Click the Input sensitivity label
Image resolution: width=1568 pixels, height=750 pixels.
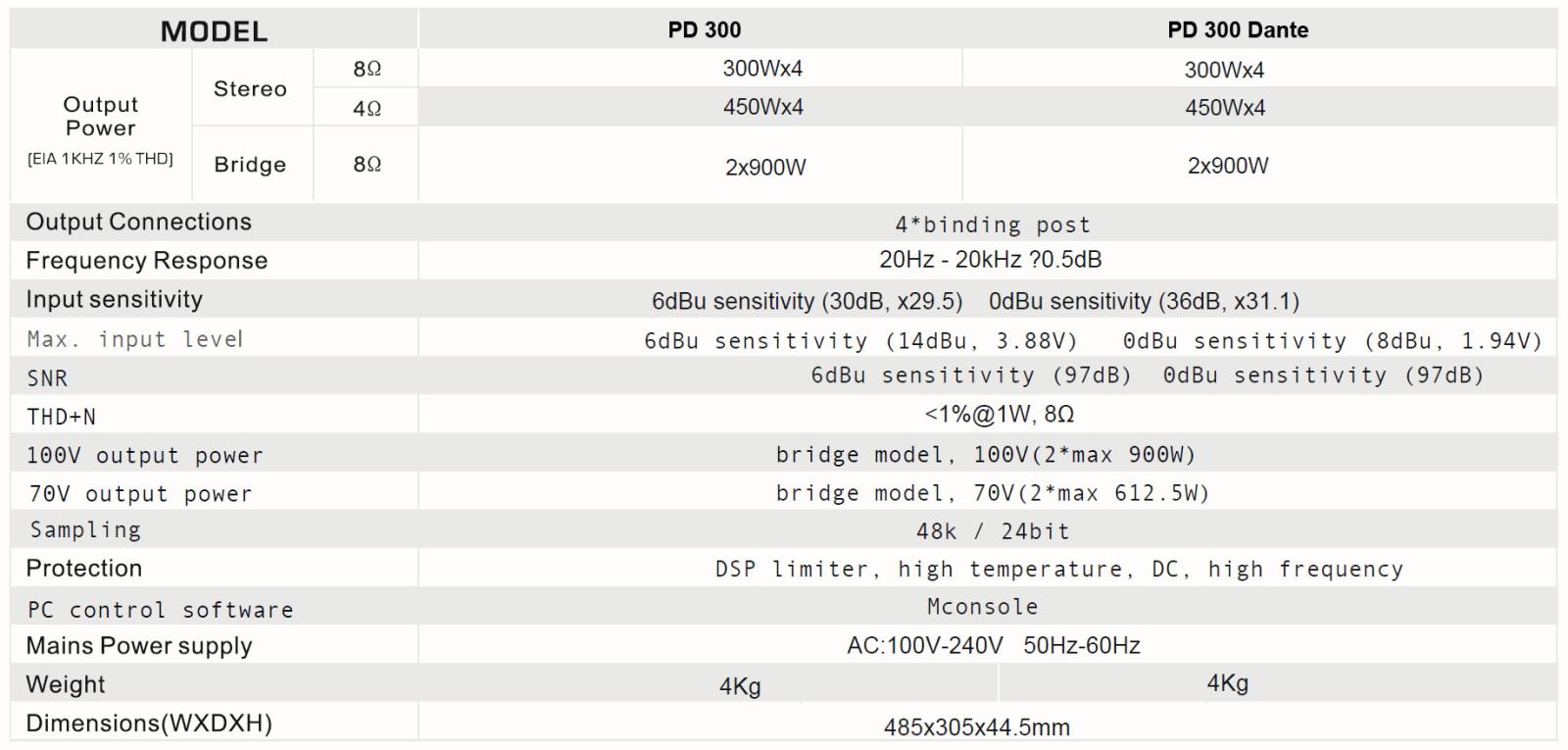tap(115, 299)
